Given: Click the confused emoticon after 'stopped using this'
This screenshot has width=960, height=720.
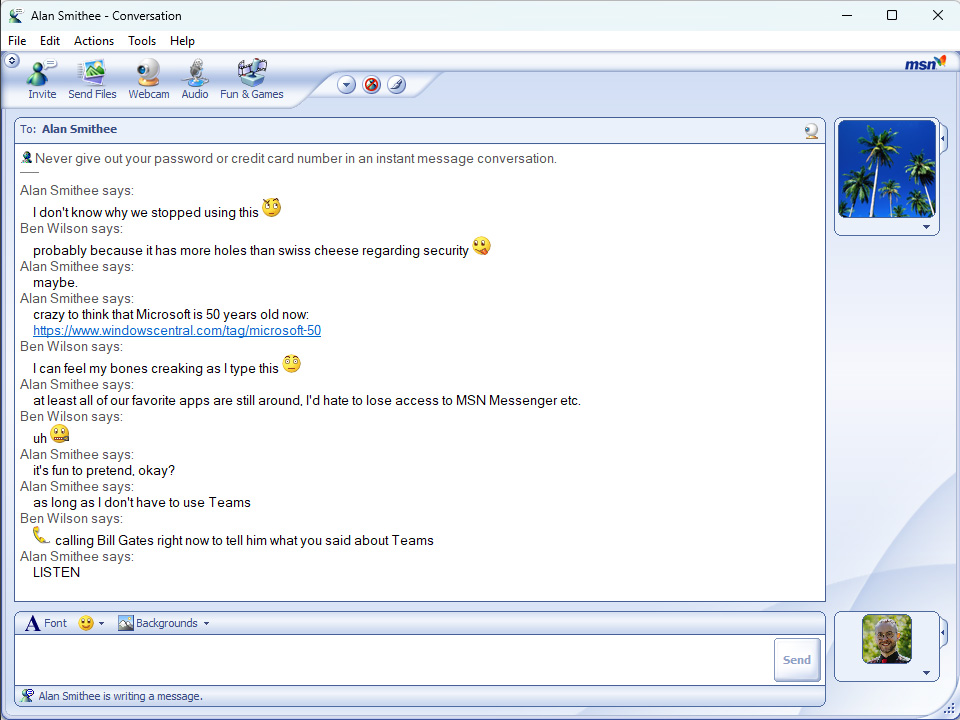Looking at the screenshot, I should coord(271,208).
